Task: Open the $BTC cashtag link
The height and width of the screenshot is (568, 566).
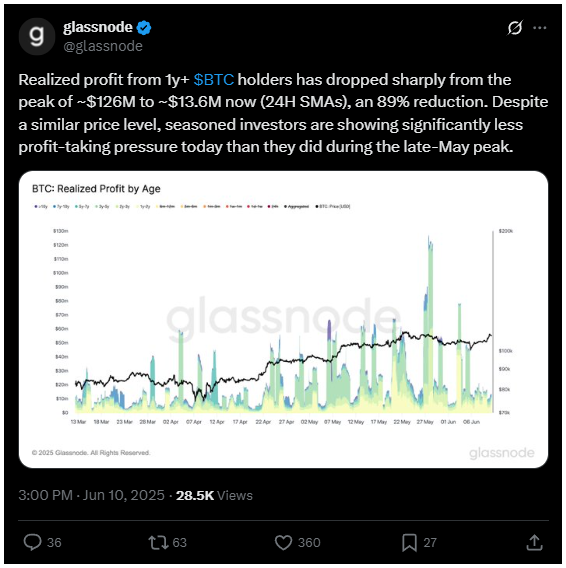Action: (213, 80)
